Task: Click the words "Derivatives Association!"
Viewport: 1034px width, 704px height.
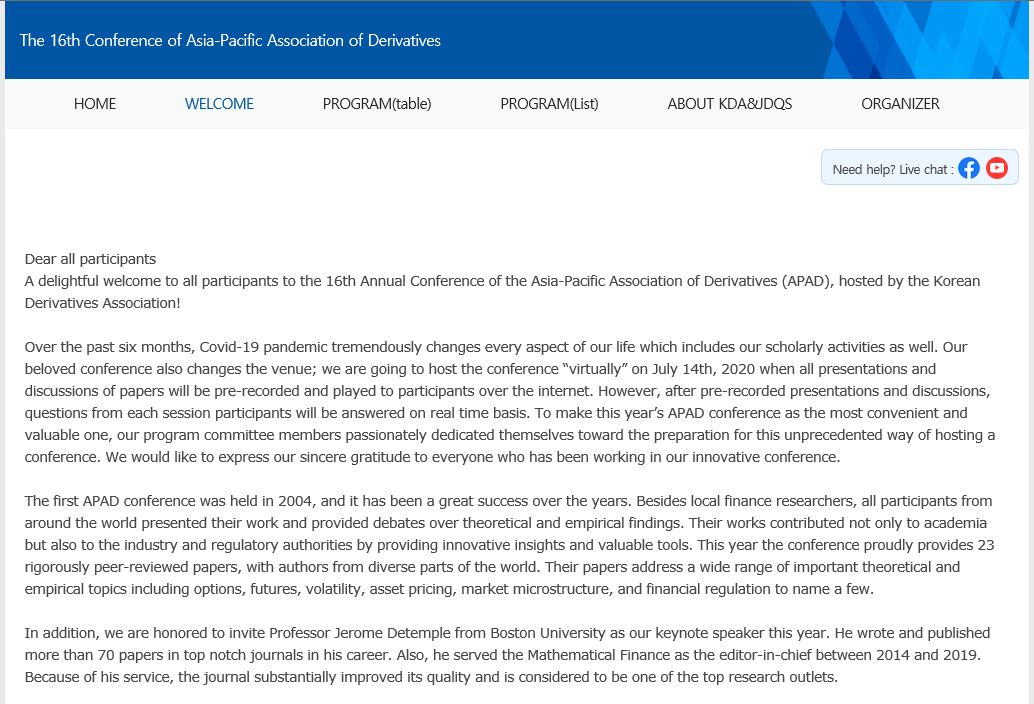Action: click(102, 303)
